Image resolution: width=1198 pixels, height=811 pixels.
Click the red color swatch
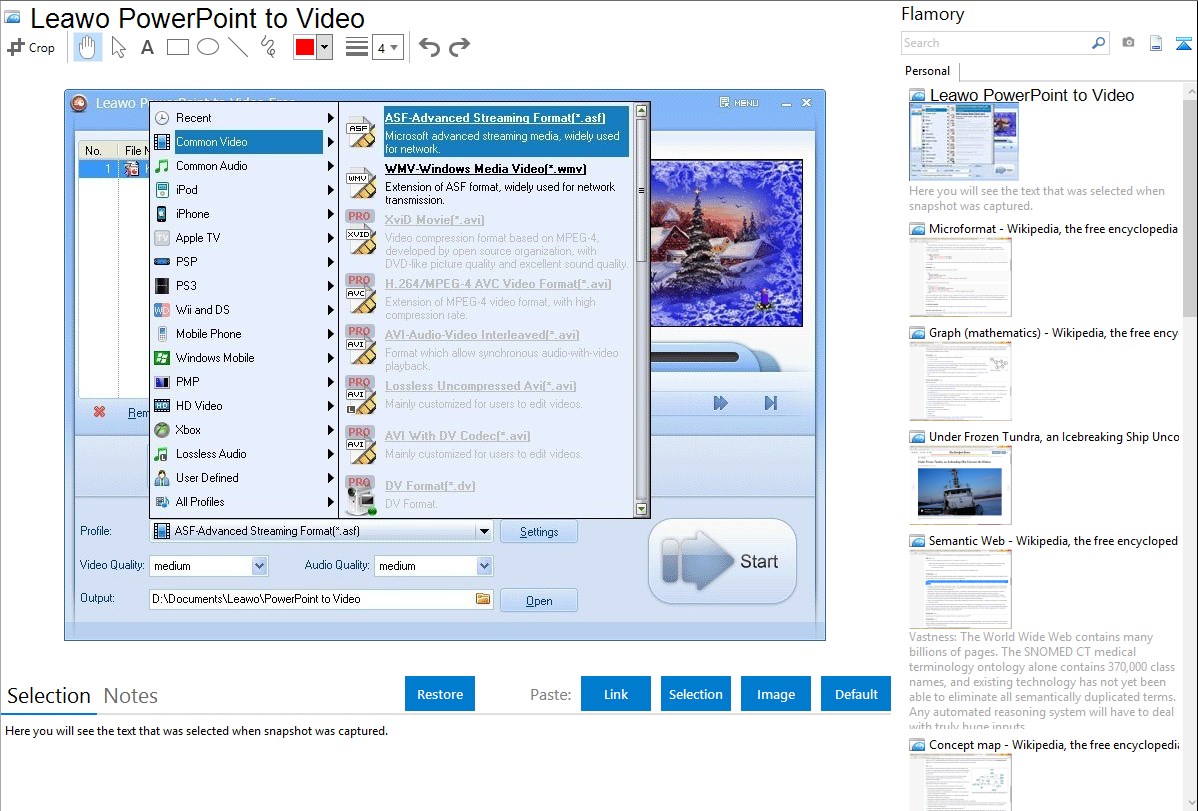click(x=305, y=47)
